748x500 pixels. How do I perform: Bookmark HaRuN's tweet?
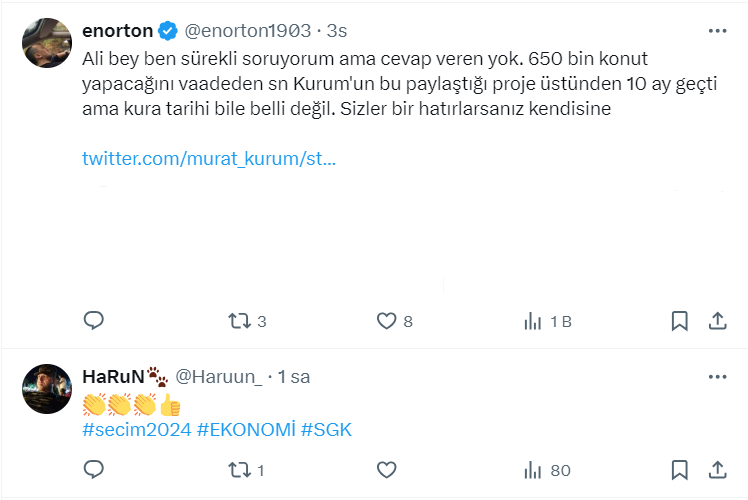(x=679, y=469)
